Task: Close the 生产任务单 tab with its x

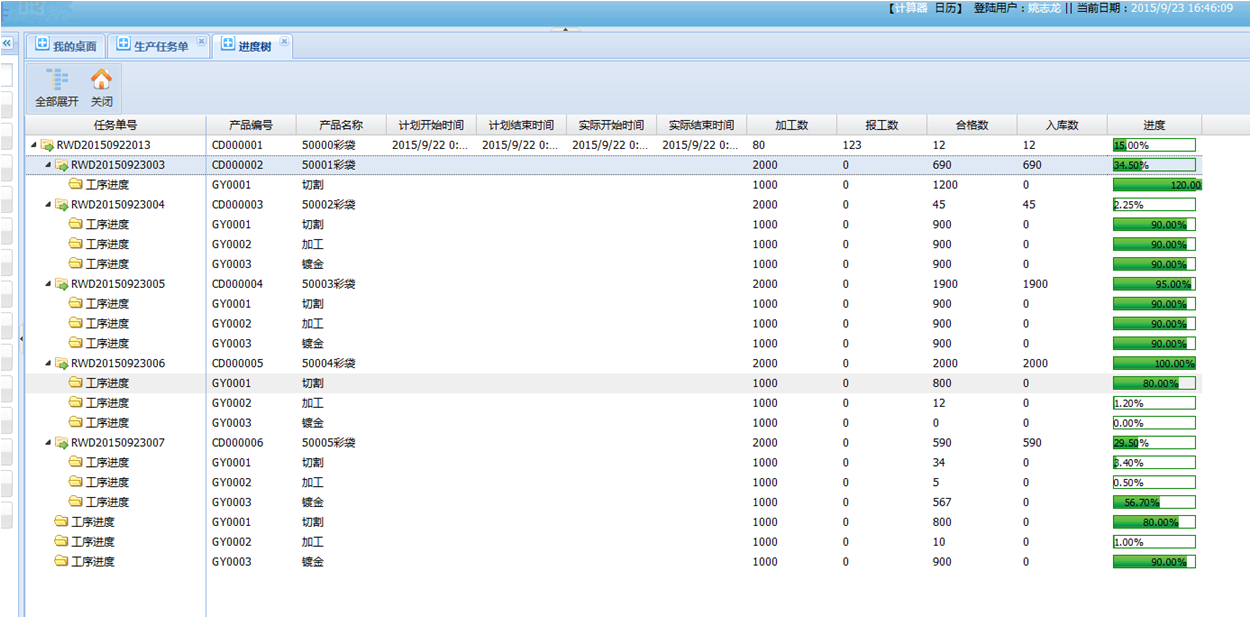Action: [x=201, y=42]
